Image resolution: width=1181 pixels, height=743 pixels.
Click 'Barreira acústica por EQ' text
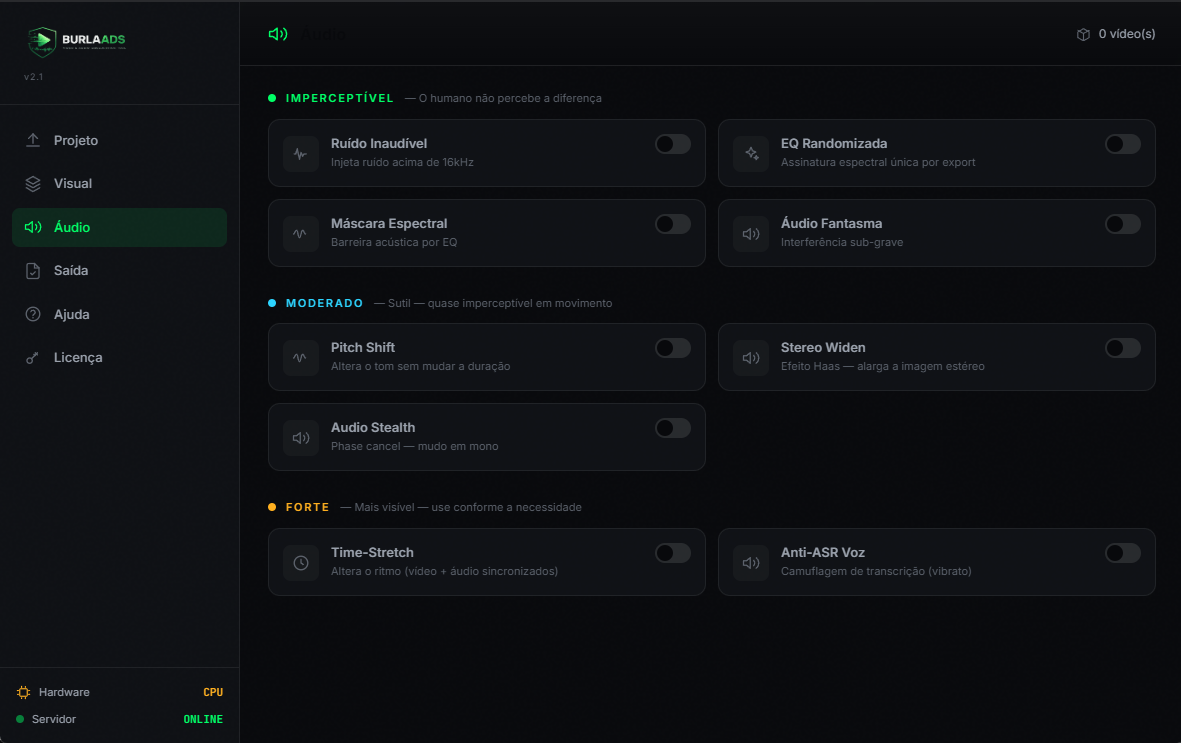pos(394,242)
